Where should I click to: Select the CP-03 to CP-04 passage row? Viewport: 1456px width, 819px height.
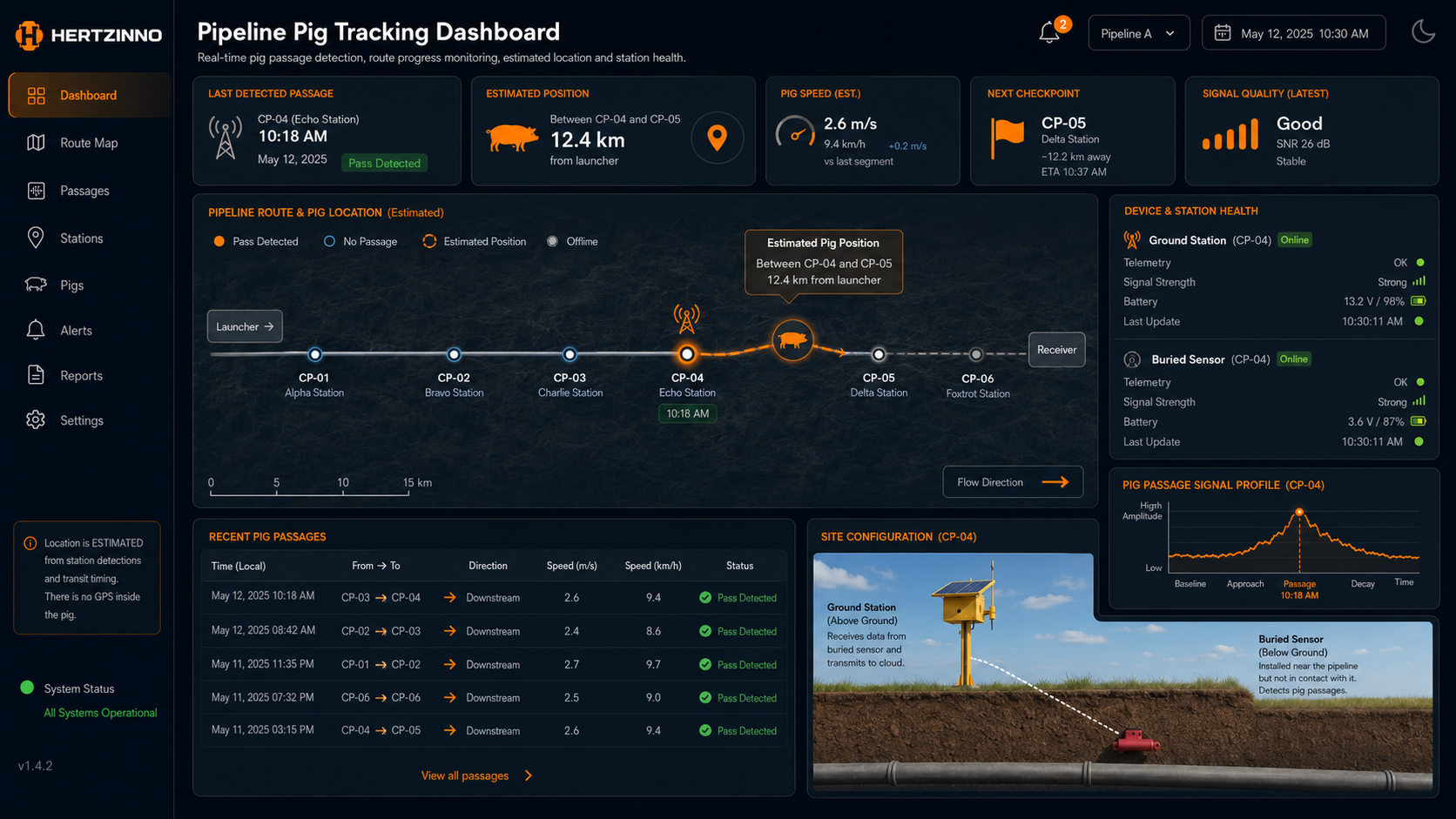click(494, 597)
